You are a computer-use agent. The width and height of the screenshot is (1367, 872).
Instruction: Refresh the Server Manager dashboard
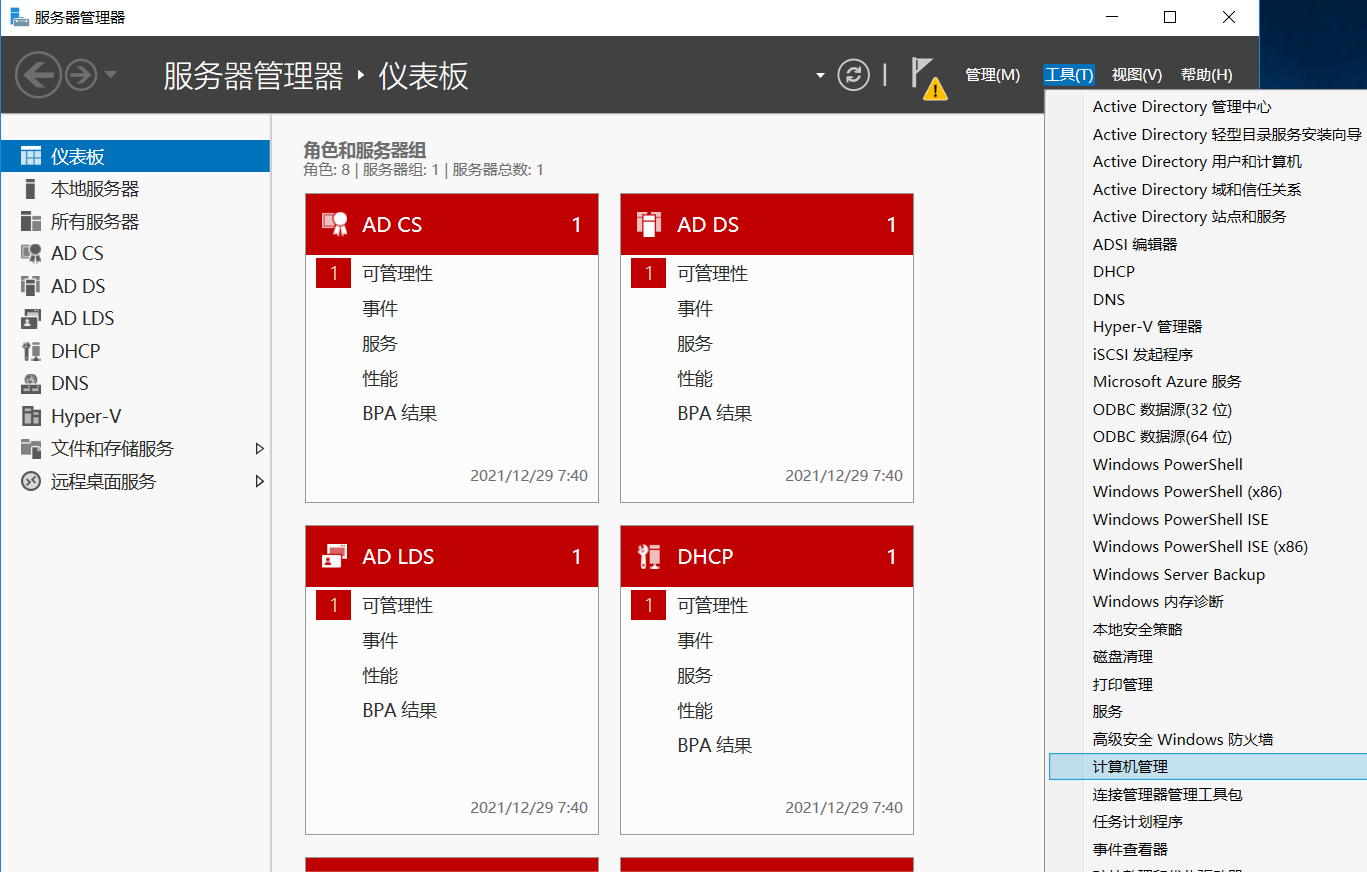[853, 75]
